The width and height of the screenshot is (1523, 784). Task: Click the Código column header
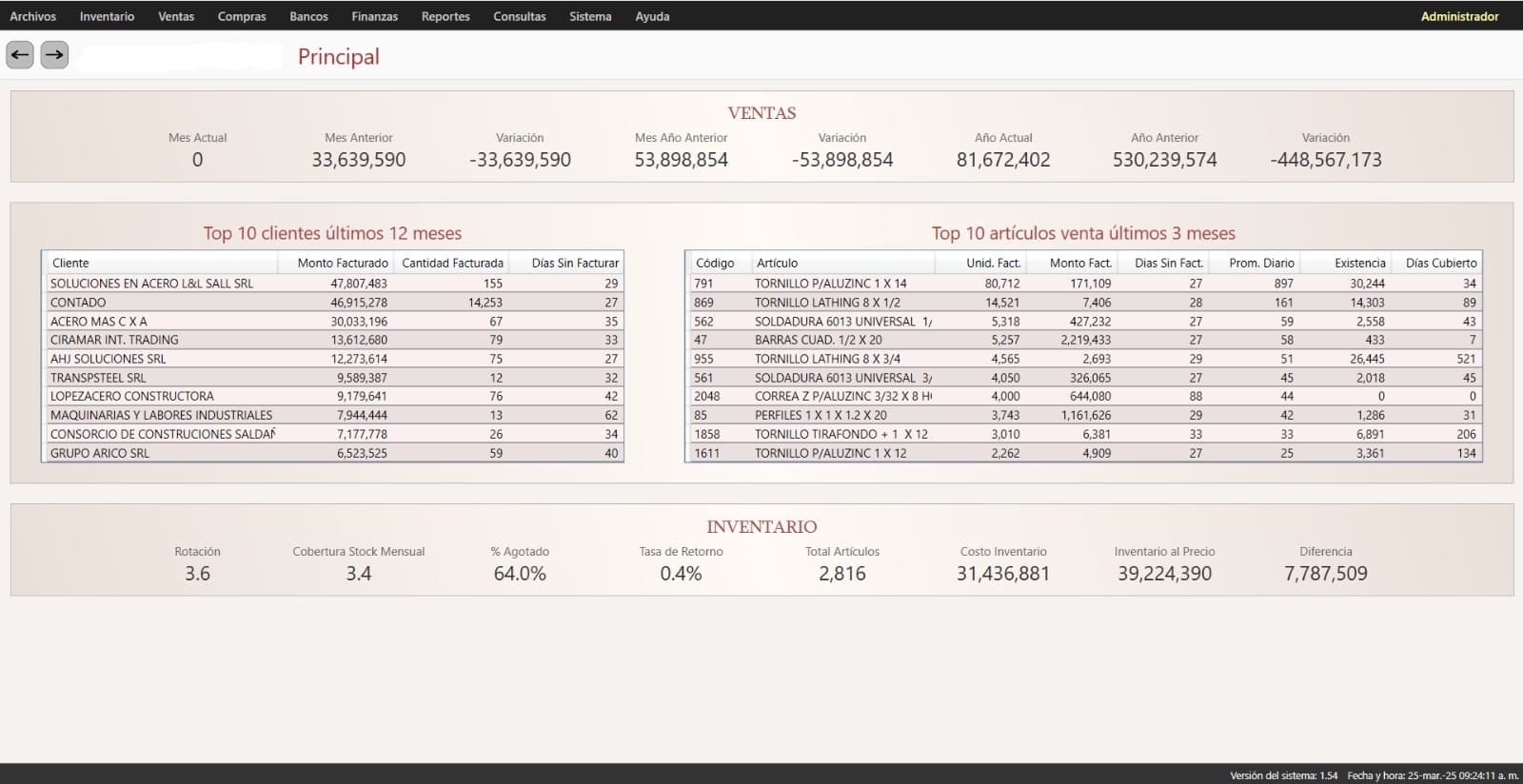tap(715, 263)
